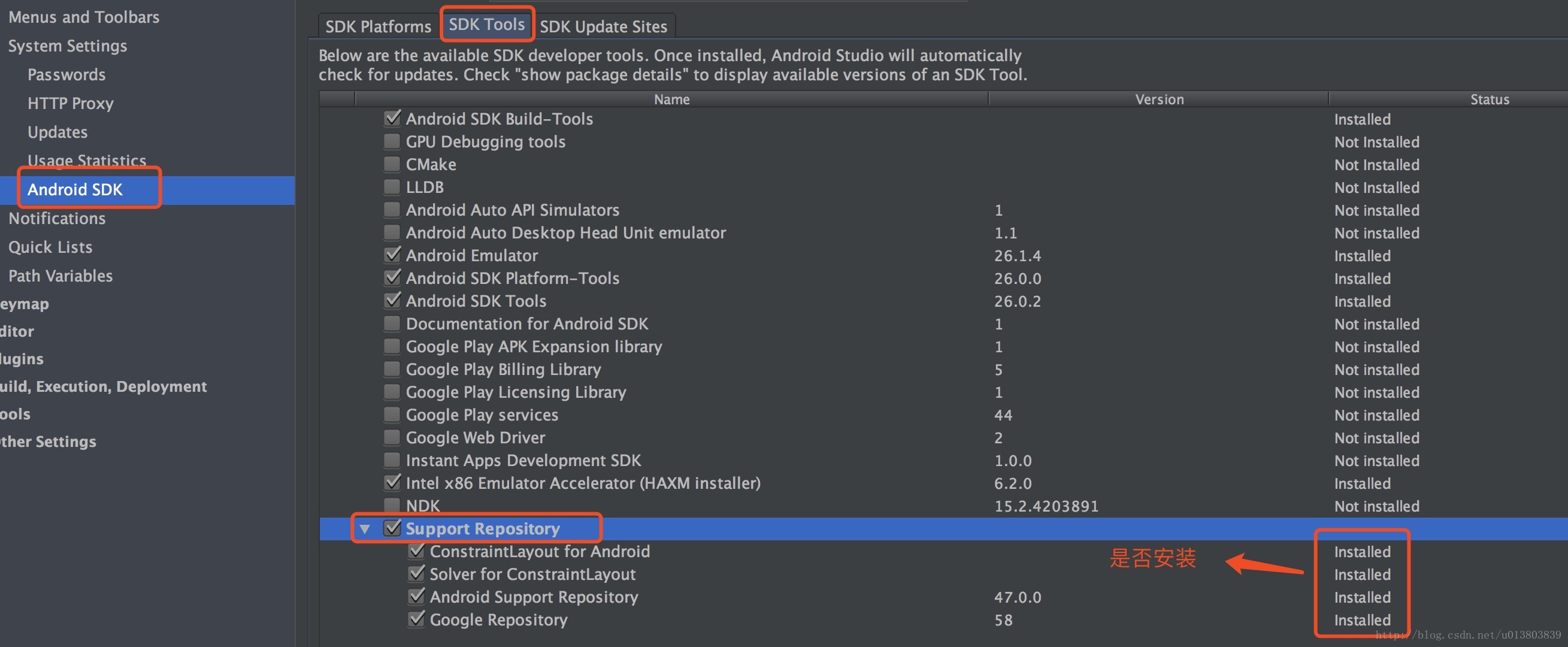The image size is (1568, 647).
Task: Toggle Google Play services checkbox
Action: coord(393,415)
